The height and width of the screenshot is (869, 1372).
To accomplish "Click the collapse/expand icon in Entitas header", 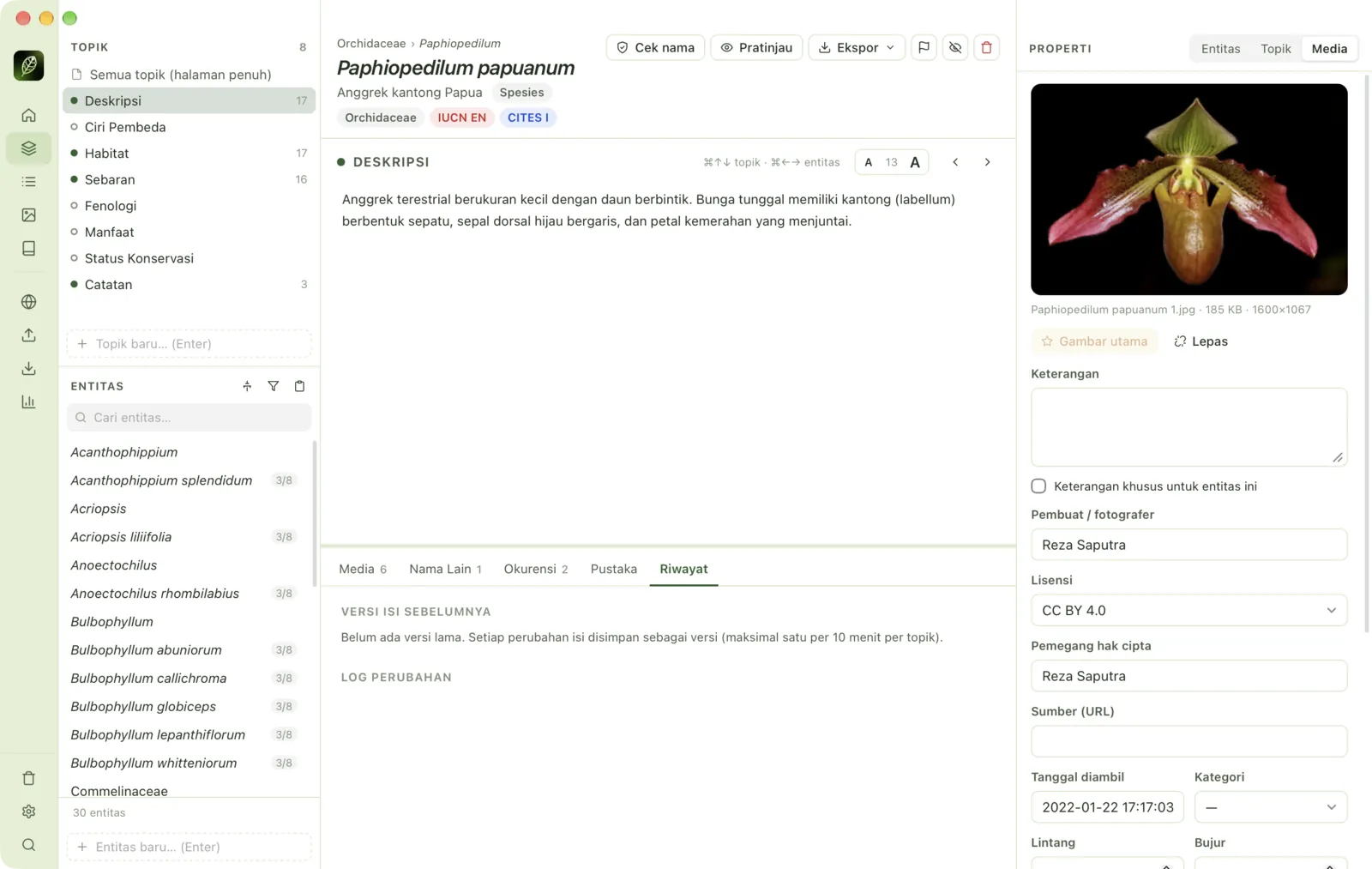I will pyautogui.click(x=247, y=386).
